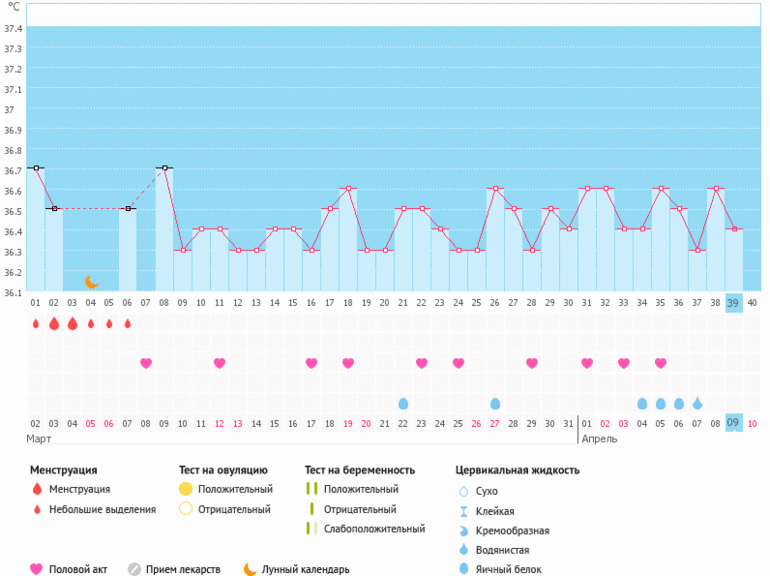Click yellow filled circle for positive ovulation test

pyautogui.click(x=185, y=489)
